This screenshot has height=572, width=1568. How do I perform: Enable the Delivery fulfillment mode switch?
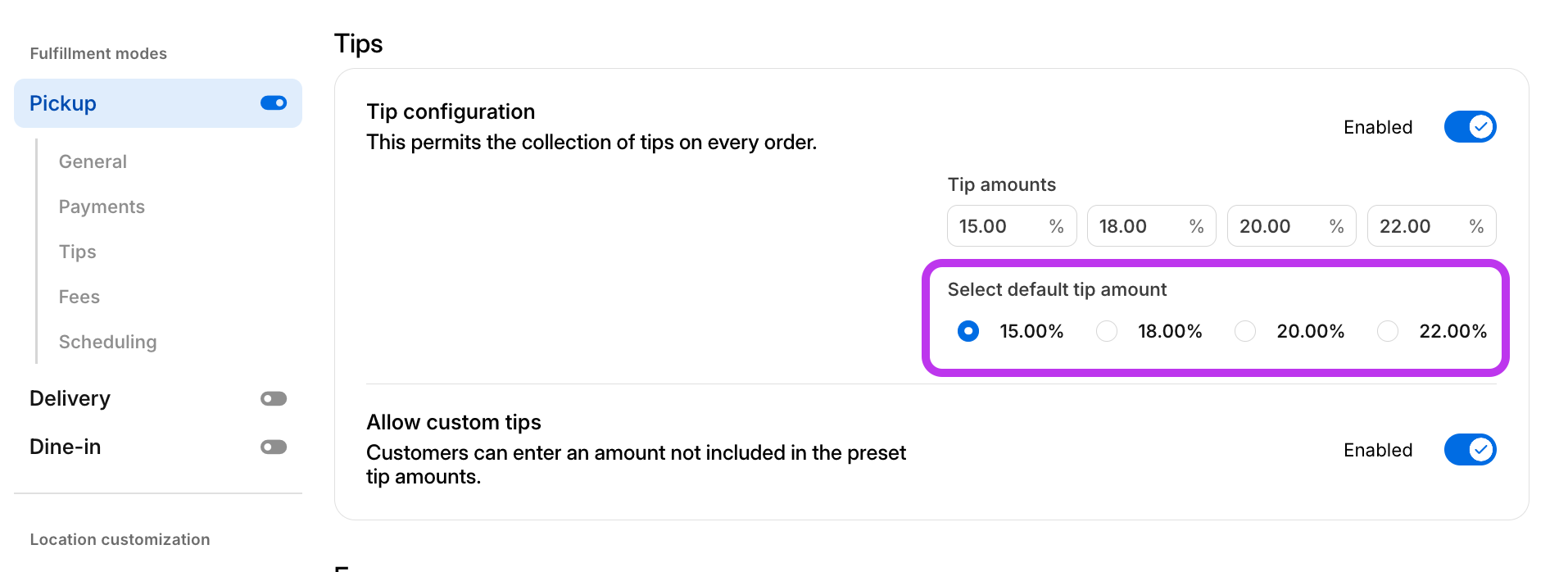(273, 398)
